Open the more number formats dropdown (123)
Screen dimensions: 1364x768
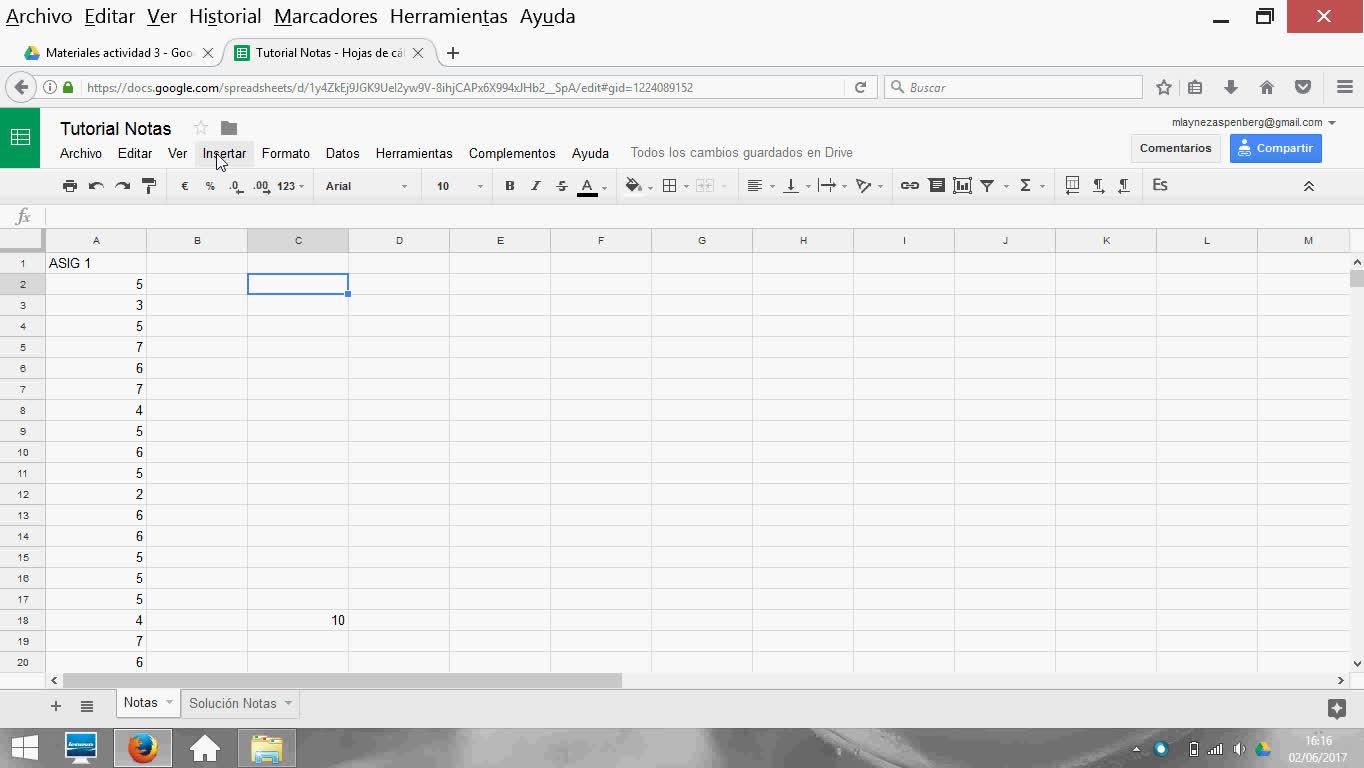point(291,186)
